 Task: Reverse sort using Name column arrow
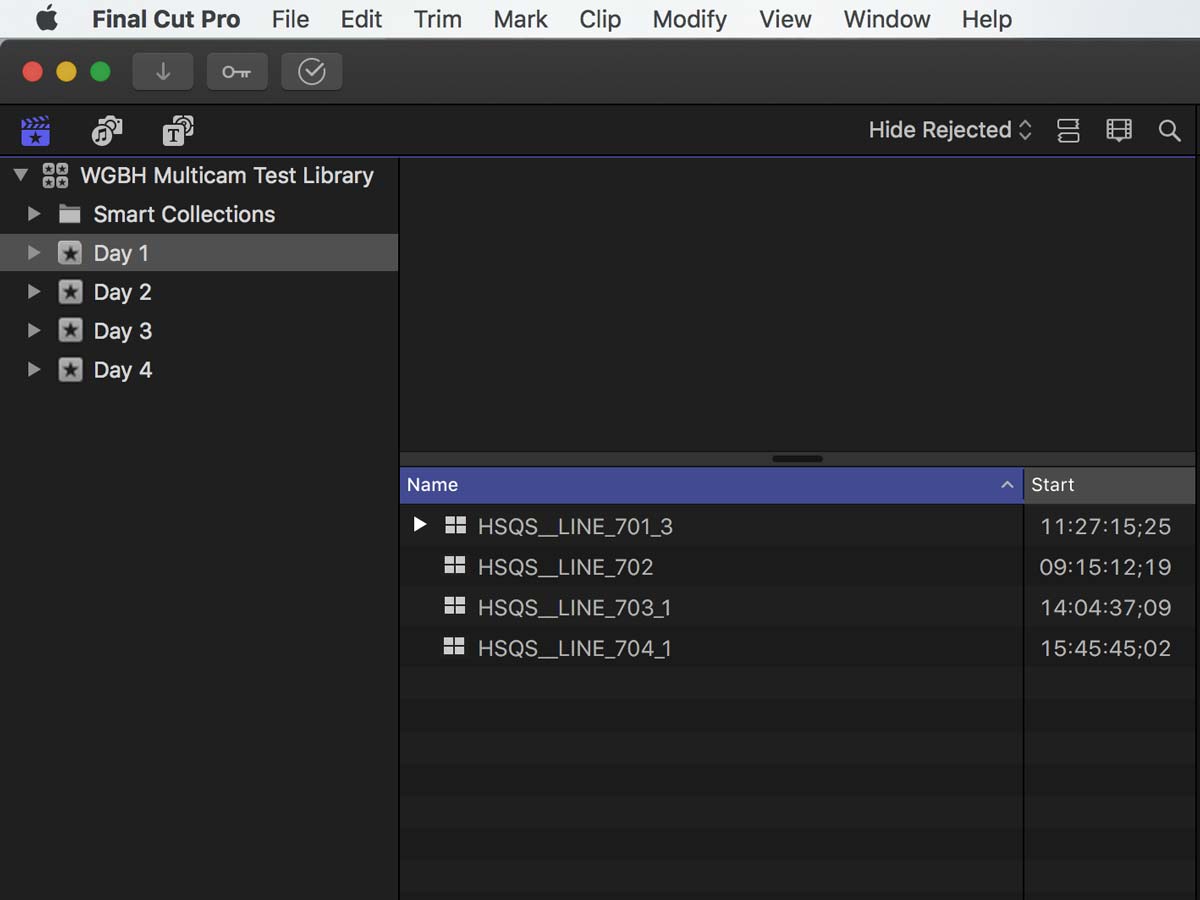(1007, 485)
